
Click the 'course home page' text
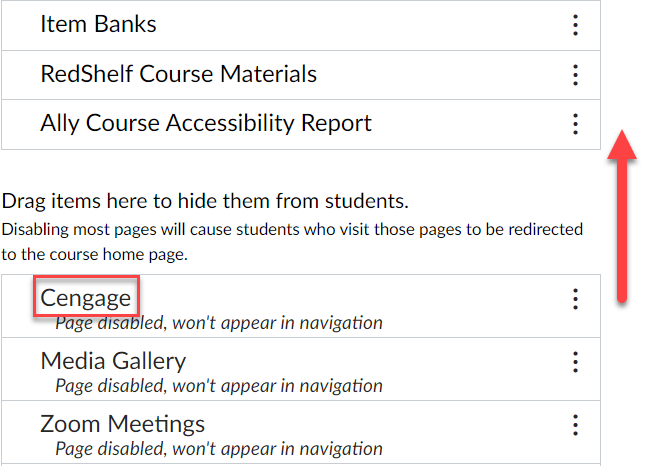(x=118, y=254)
